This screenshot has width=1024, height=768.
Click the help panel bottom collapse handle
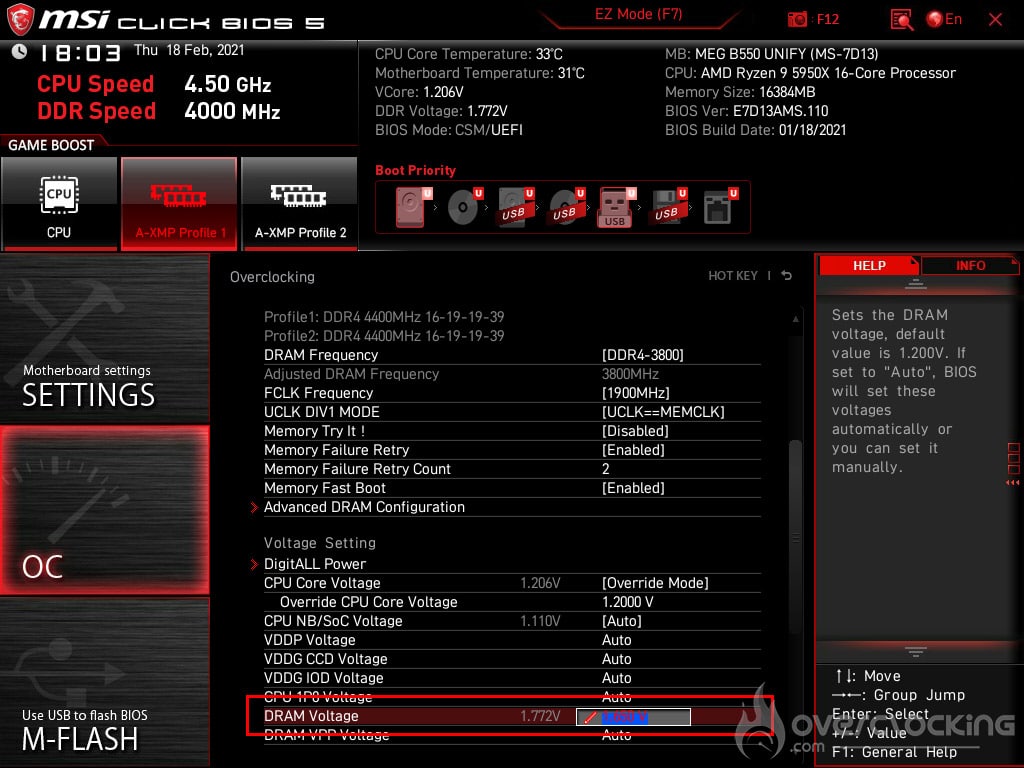916,652
